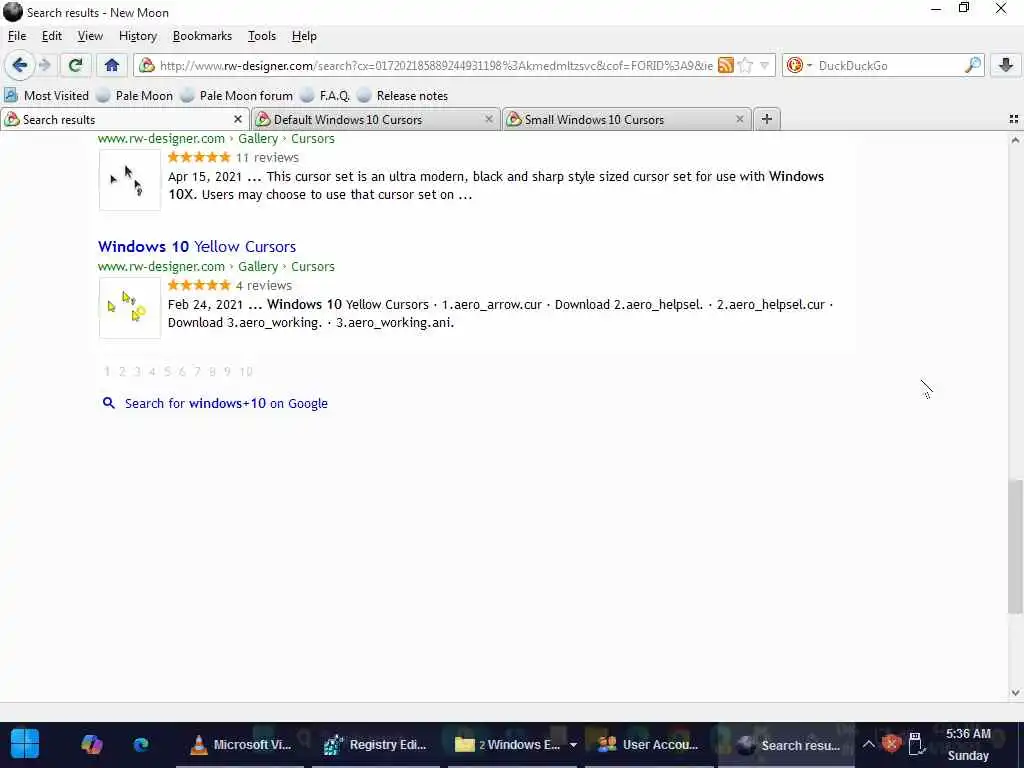
Task: Open the address bar history dropdown arrow
Action: click(764, 65)
